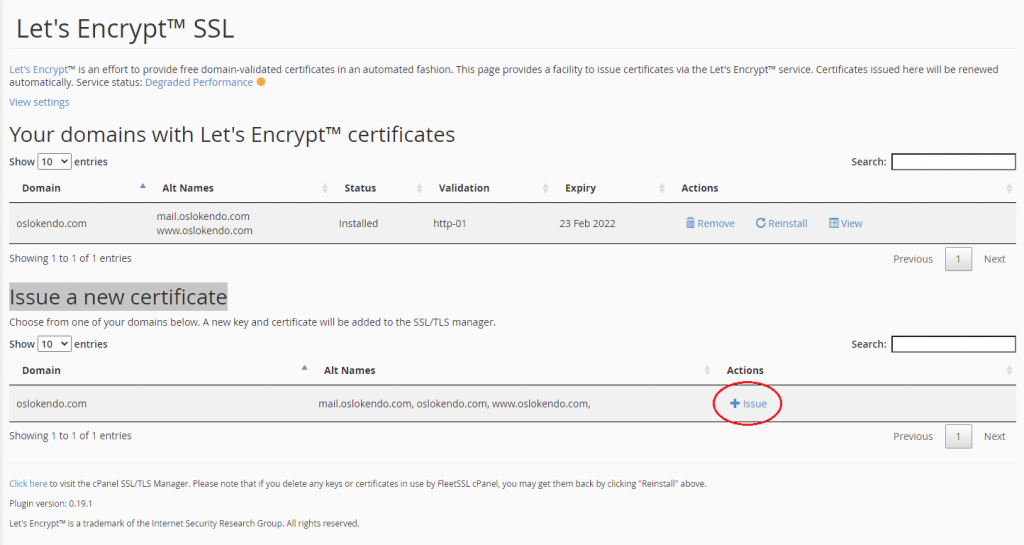This screenshot has width=1024, height=545.
Task: Select page 1 in Issue certificate pagination
Action: (958, 436)
